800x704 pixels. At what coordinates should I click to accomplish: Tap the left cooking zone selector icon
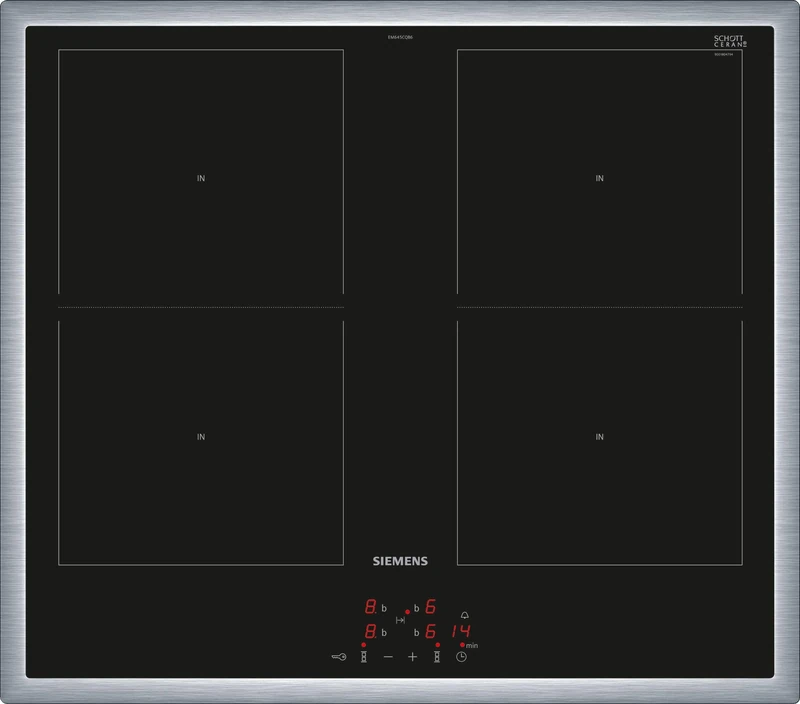(364, 657)
